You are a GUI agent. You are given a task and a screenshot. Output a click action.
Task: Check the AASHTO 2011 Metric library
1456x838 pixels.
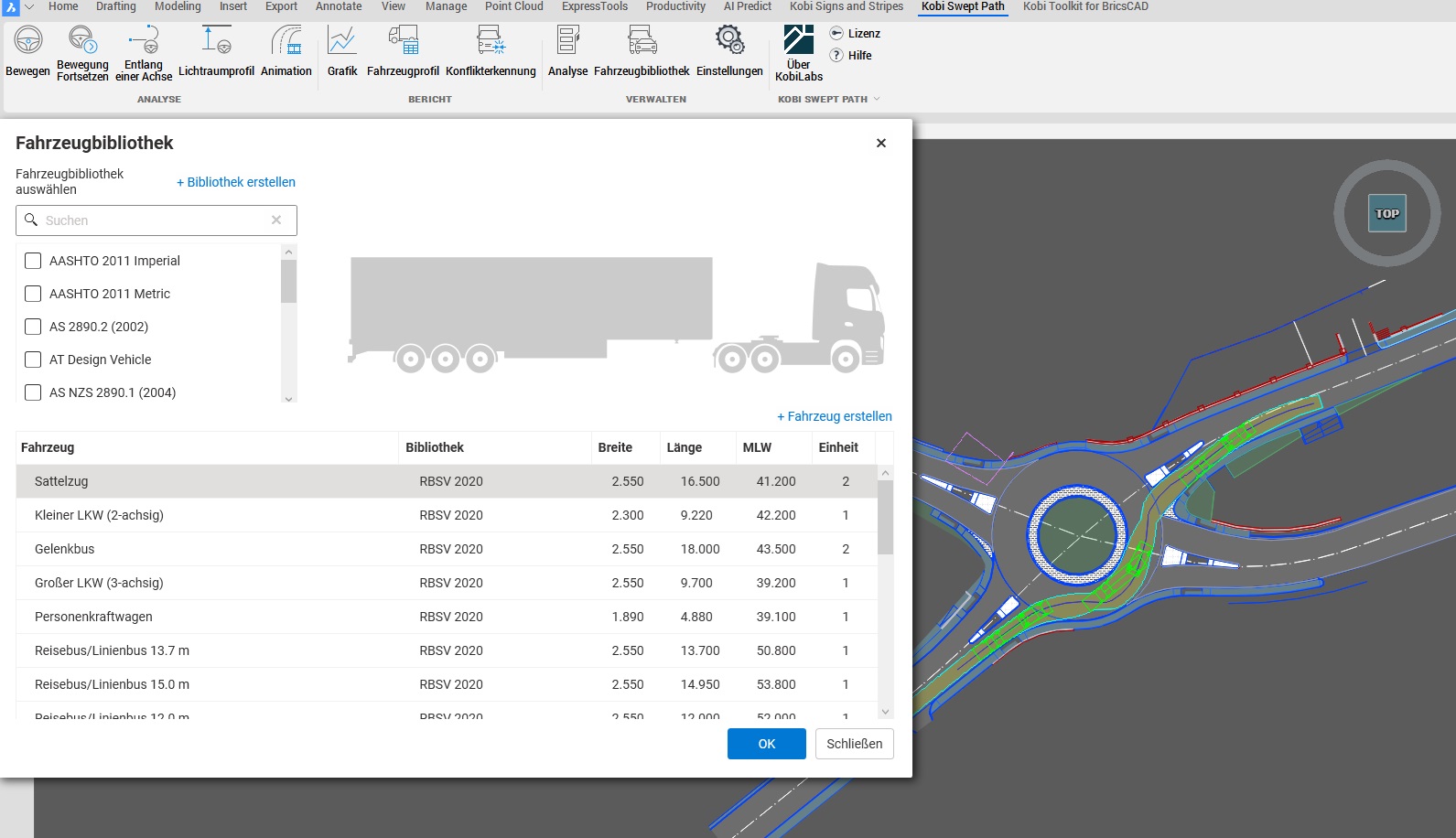tap(33, 294)
